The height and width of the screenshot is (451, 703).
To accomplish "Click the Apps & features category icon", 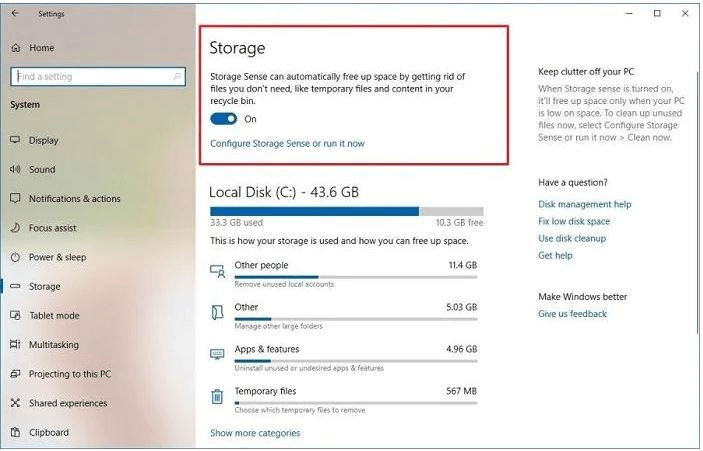I will click(x=217, y=354).
